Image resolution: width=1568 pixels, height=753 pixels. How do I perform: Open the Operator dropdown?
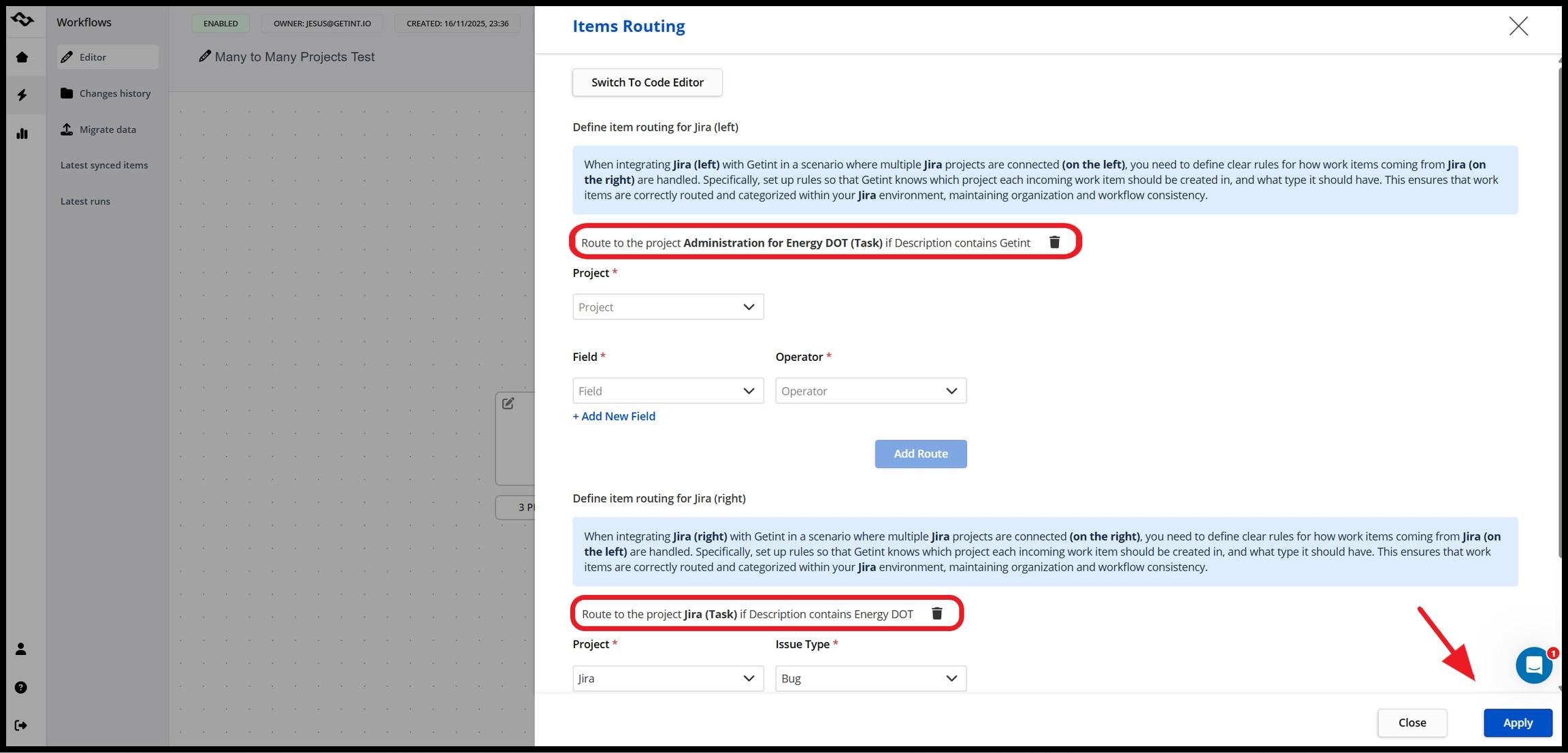(870, 391)
